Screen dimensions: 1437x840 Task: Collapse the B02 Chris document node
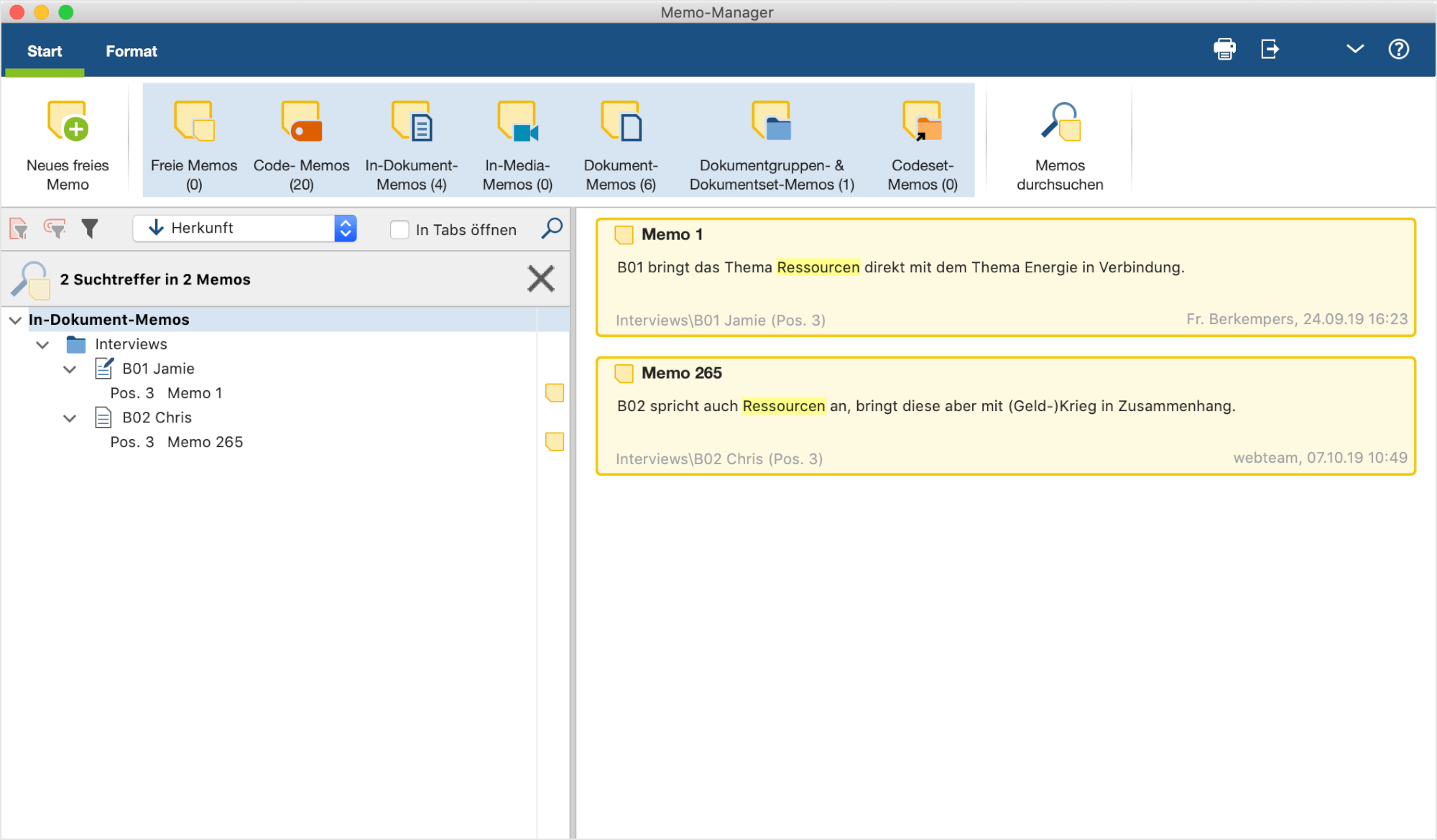(x=70, y=418)
